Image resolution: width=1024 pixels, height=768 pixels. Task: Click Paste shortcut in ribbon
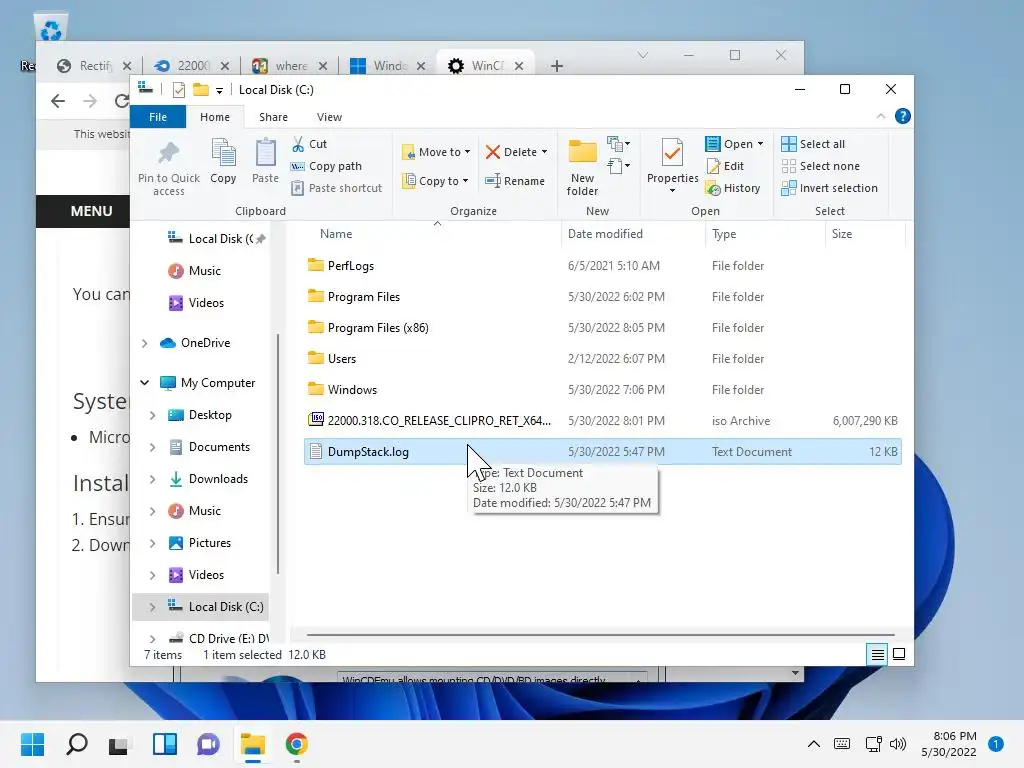337,188
